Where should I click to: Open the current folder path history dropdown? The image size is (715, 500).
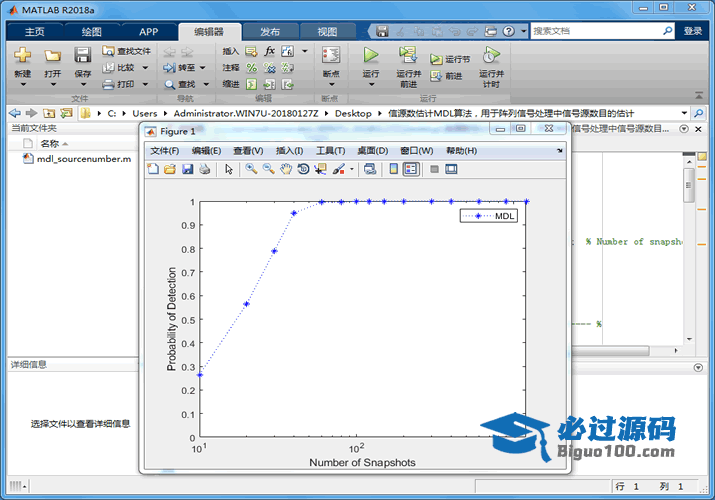(x=685, y=113)
